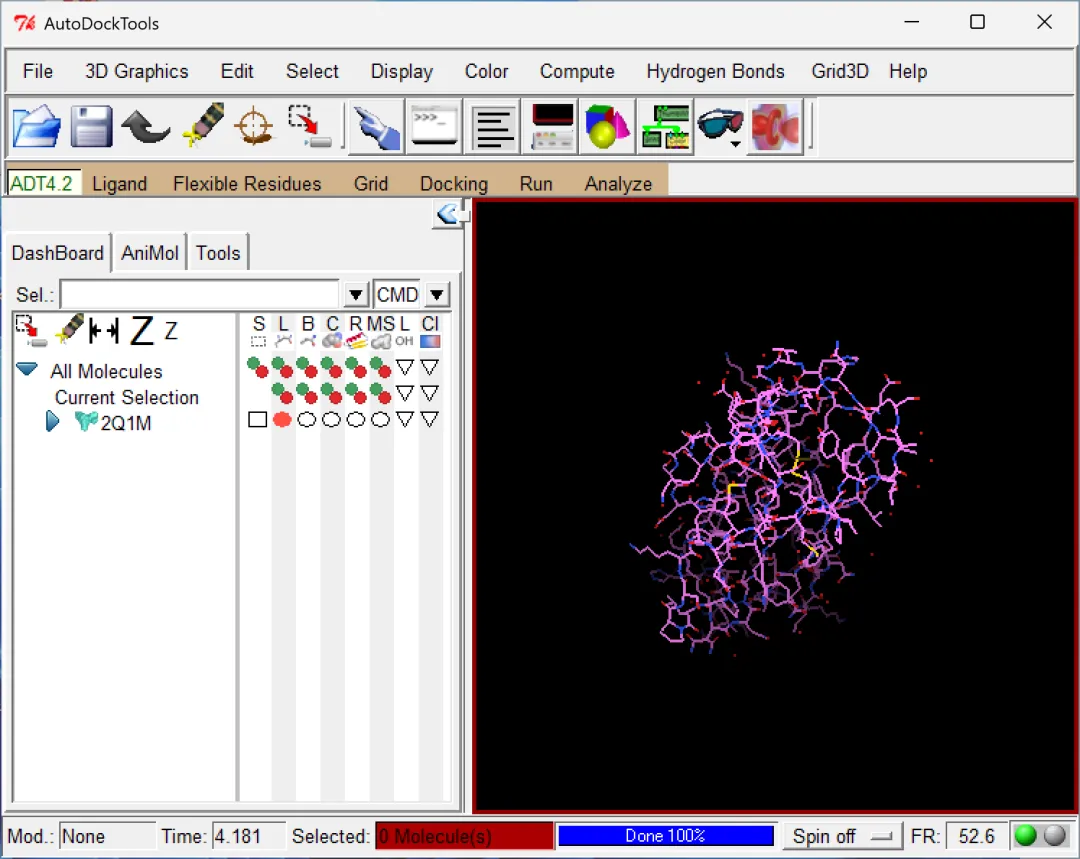
Task: Toggle the select checkbox for 2Q1M
Action: 257,420
